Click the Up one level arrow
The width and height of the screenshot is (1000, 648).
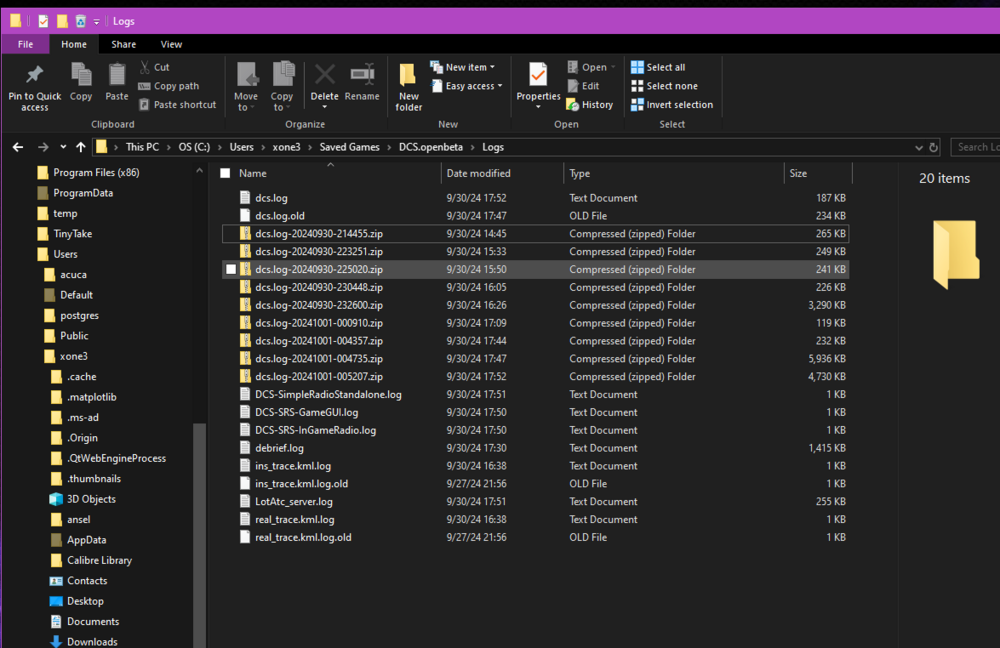coord(81,147)
